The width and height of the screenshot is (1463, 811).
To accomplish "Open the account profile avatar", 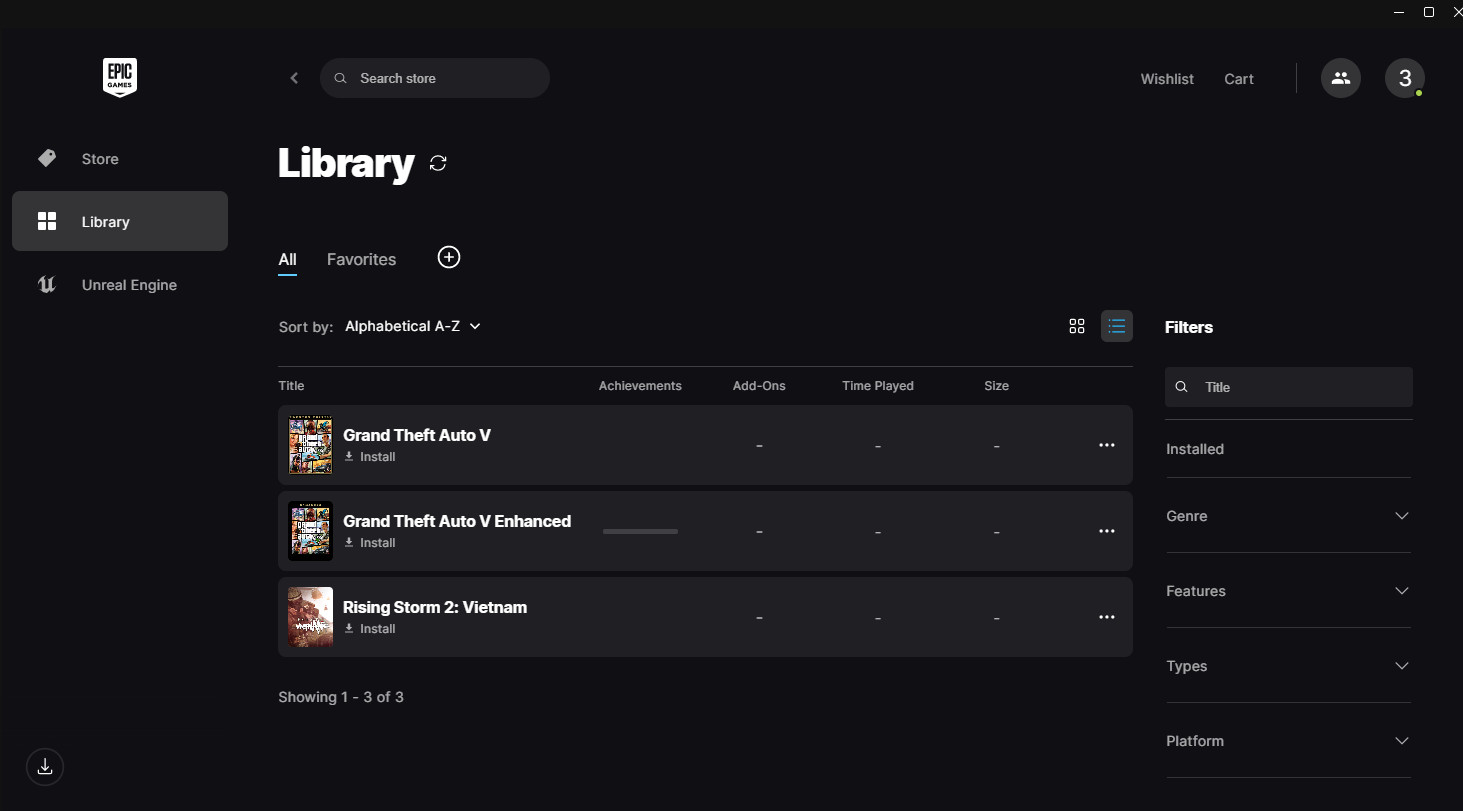I will click(1404, 78).
